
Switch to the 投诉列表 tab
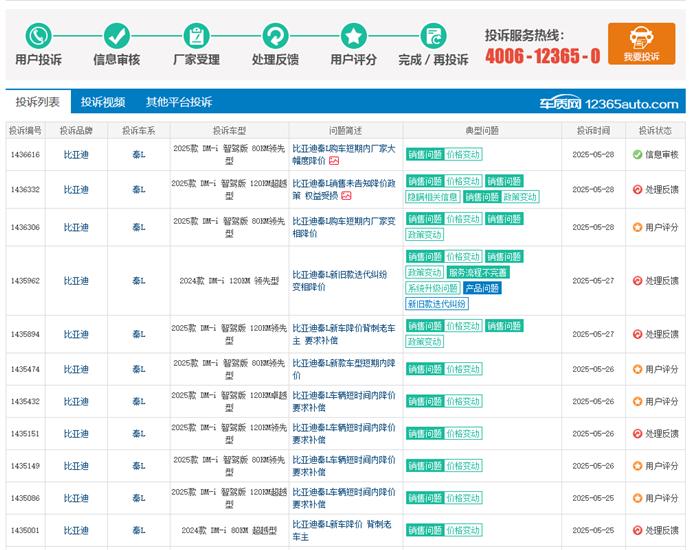(38, 102)
